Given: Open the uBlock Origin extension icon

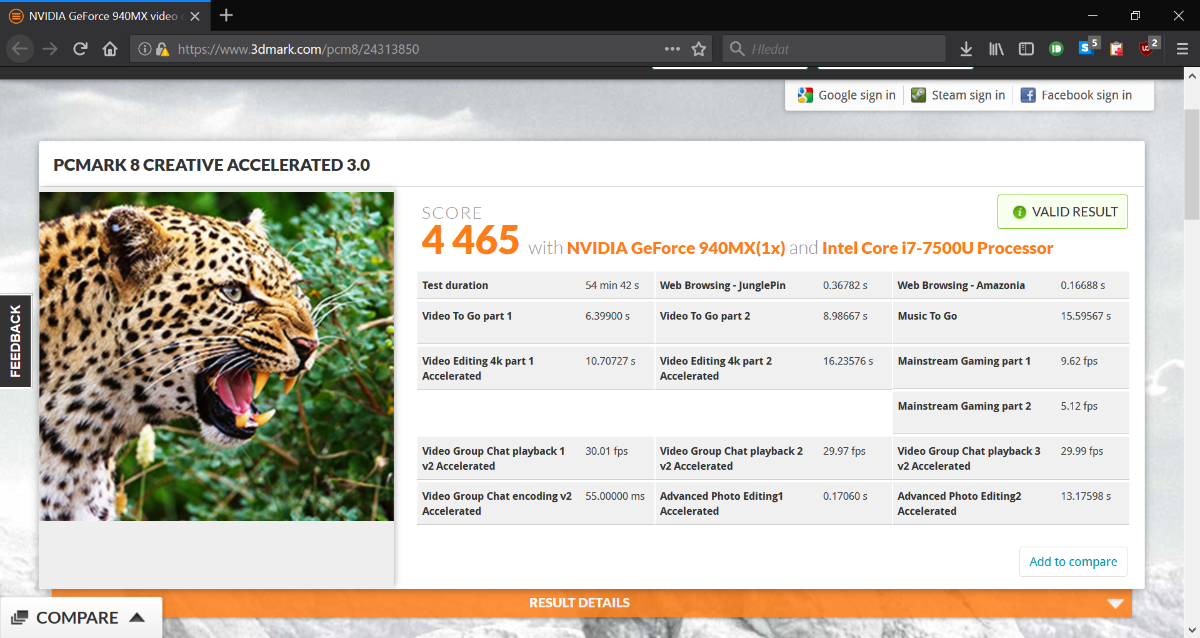Looking at the screenshot, I should point(1147,49).
